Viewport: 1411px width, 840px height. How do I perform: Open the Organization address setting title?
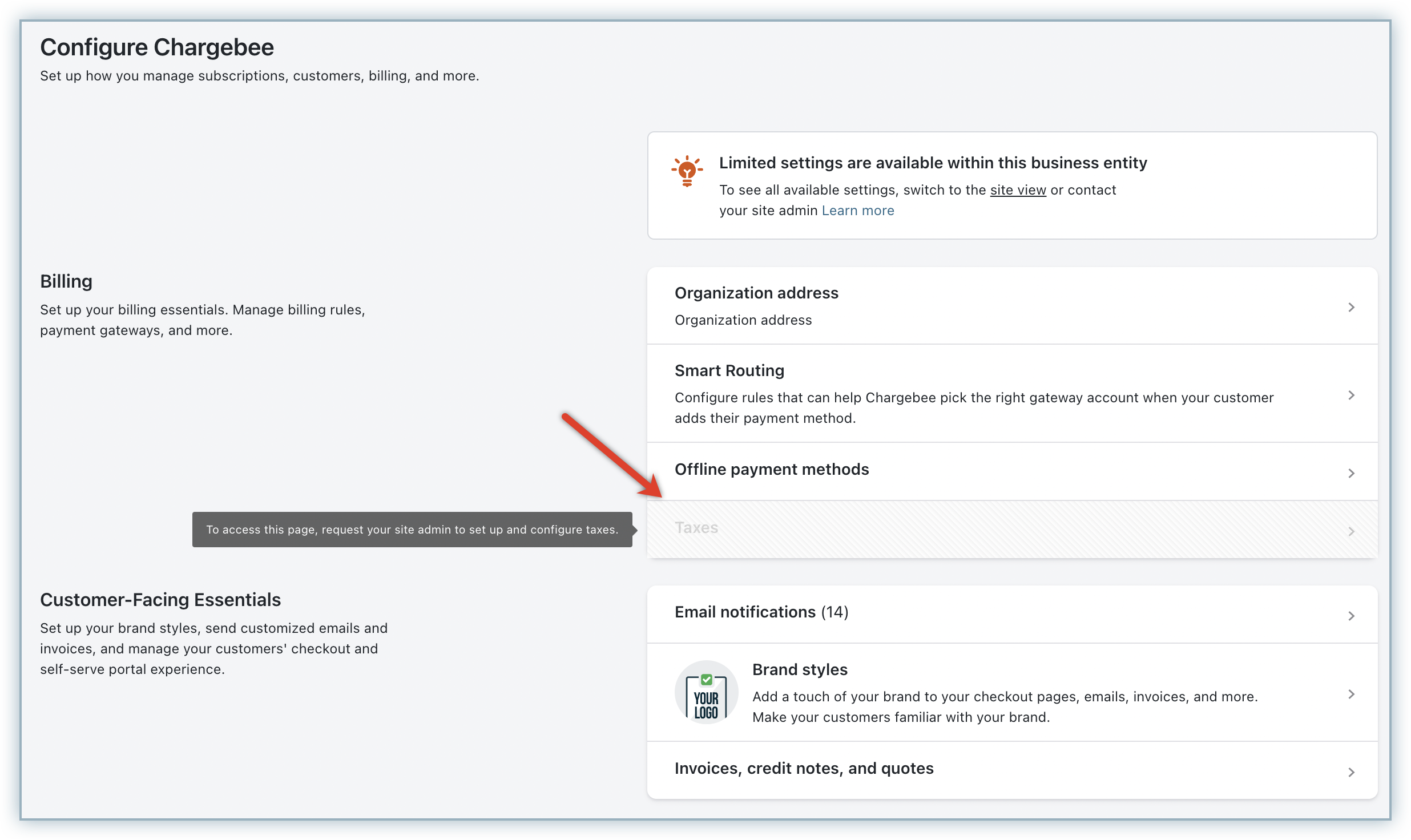756,293
